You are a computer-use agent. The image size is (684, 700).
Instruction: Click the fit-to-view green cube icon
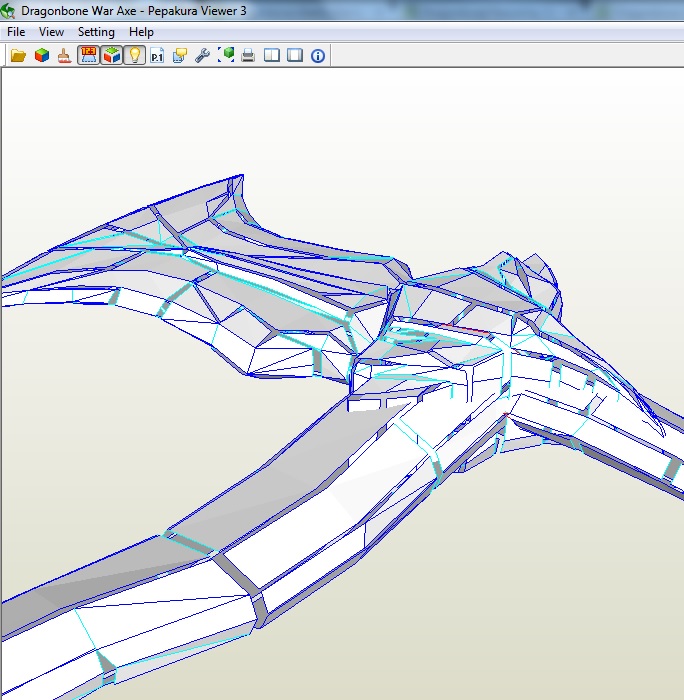(226, 56)
